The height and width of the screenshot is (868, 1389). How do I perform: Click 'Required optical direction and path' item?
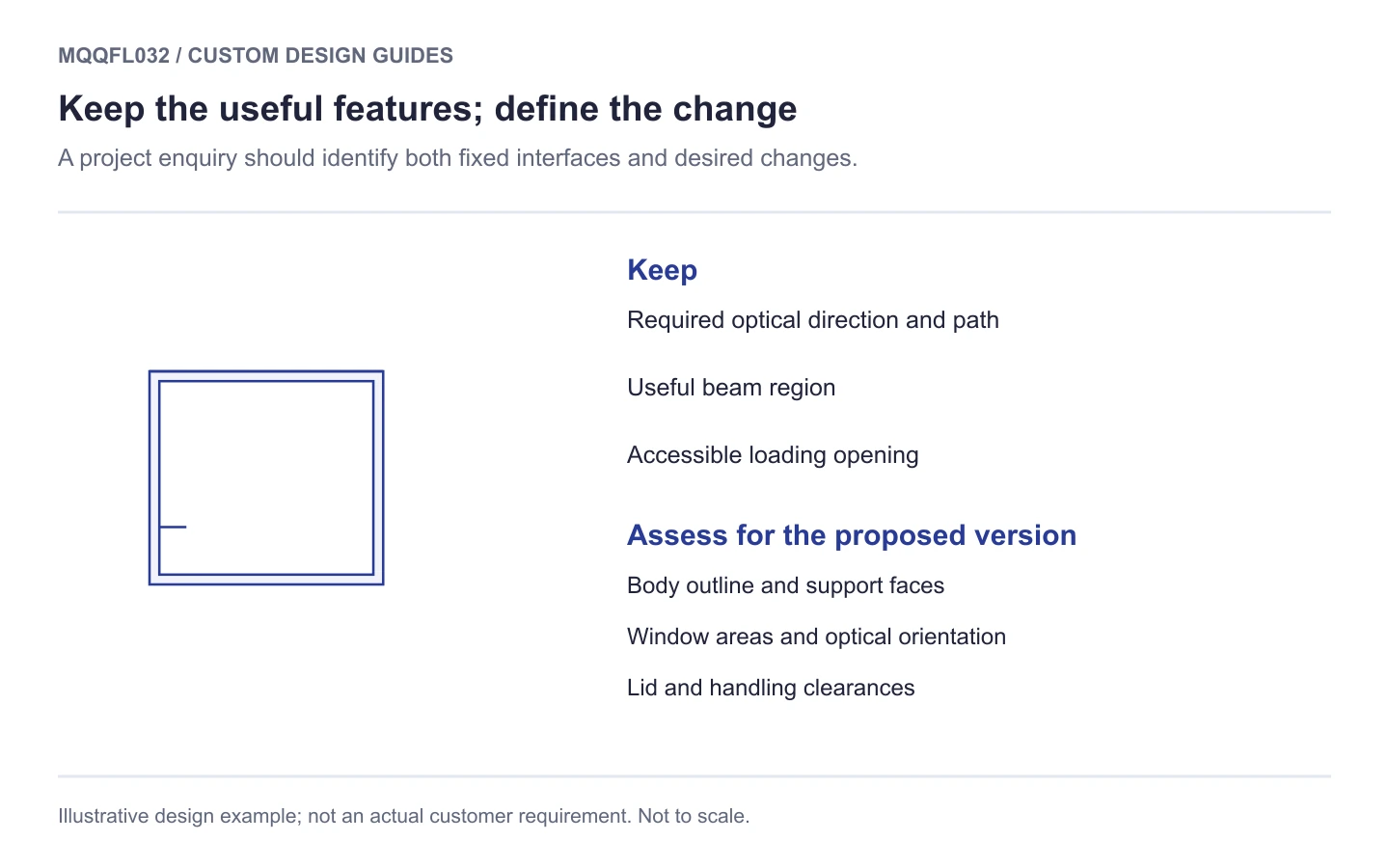pos(813,320)
